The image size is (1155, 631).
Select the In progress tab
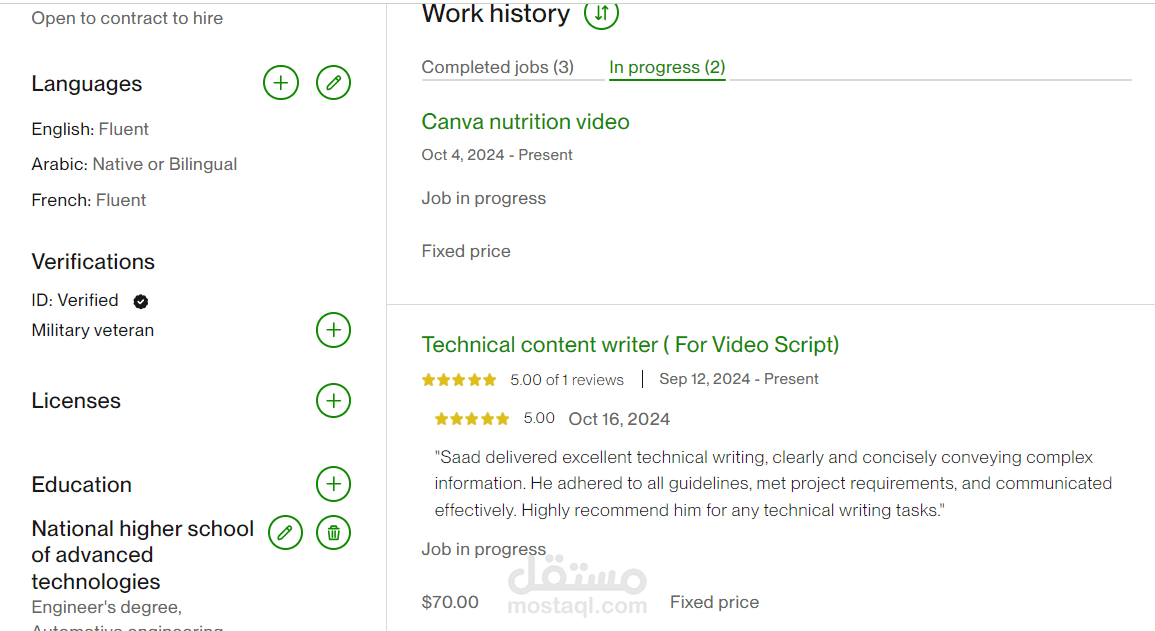pos(667,67)
